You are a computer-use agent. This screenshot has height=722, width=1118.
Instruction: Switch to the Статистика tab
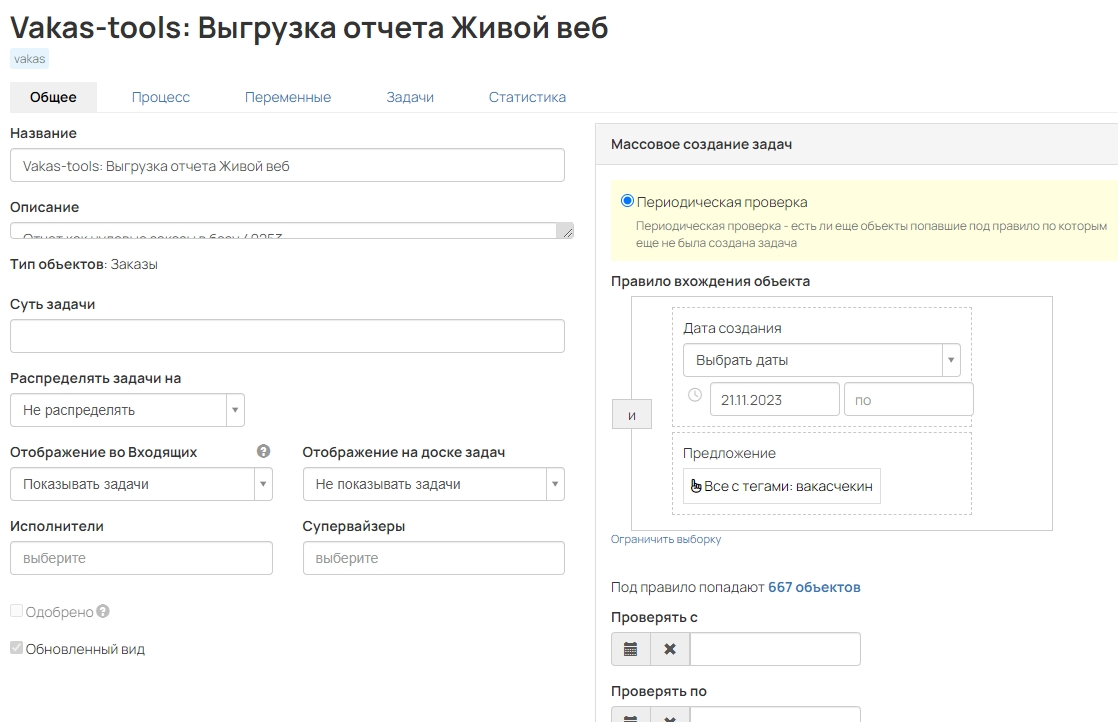click(x=527, y=97)
